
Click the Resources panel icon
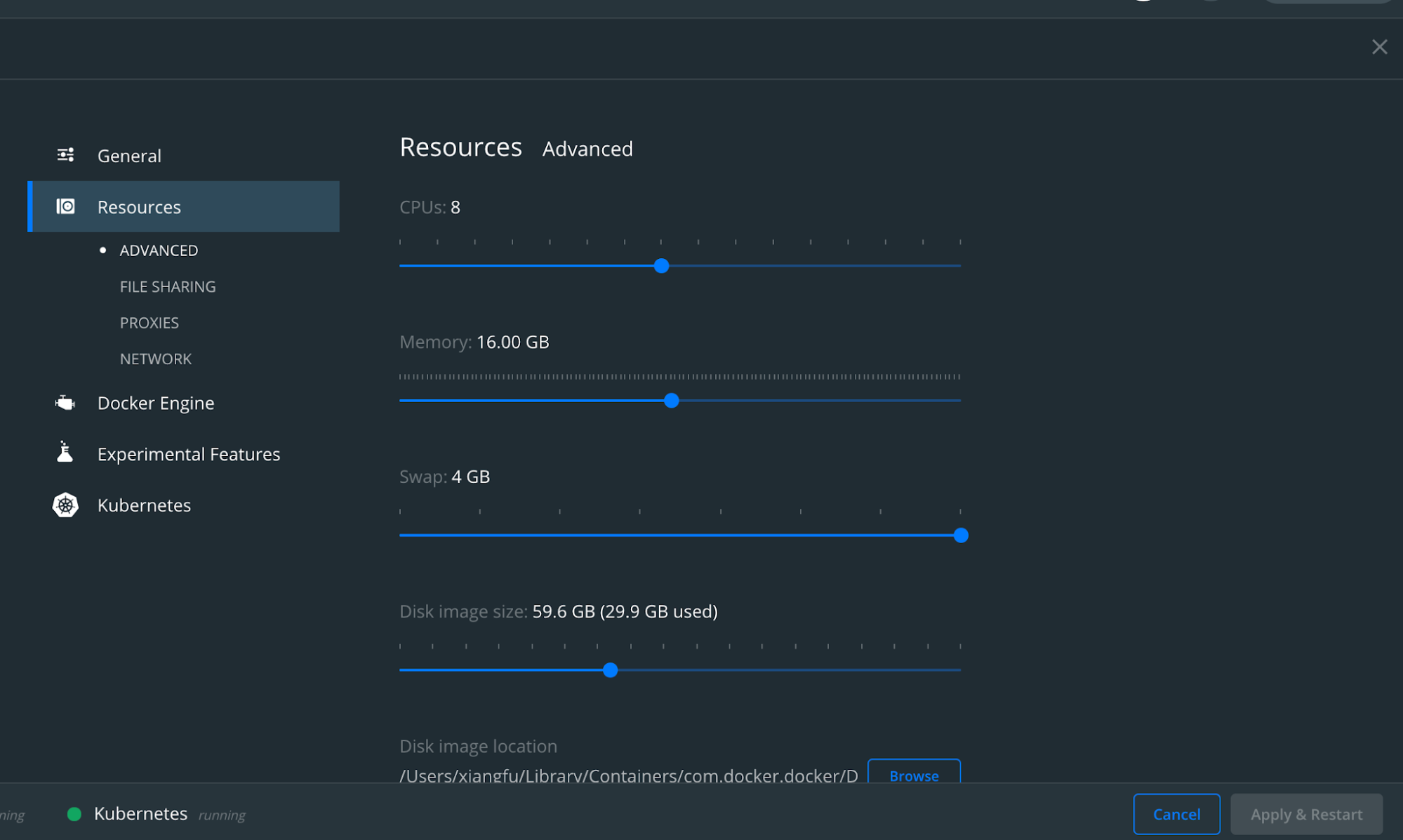[x=65, y=206]
